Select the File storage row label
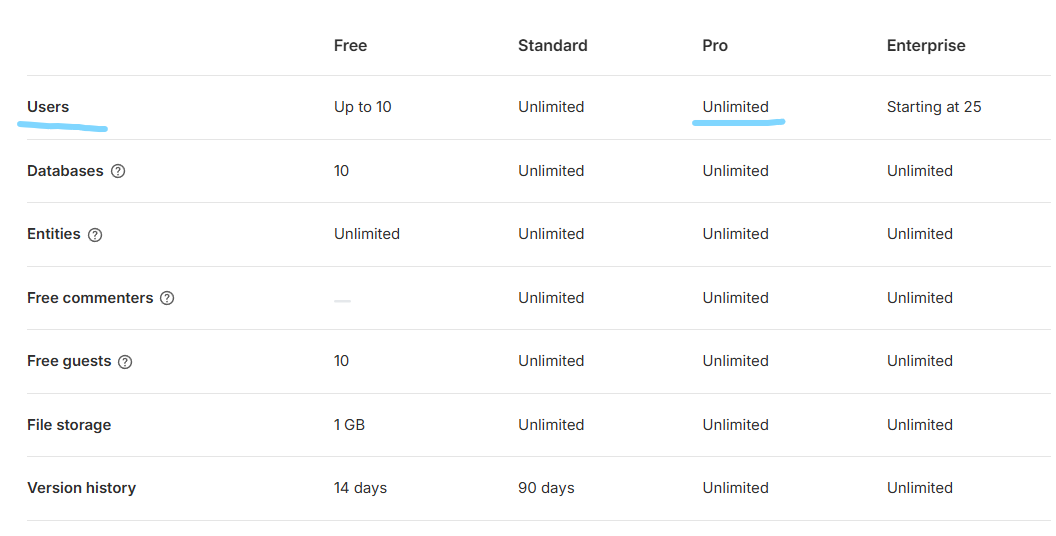This screenshot has width=1056, height=536. (69, 425)
